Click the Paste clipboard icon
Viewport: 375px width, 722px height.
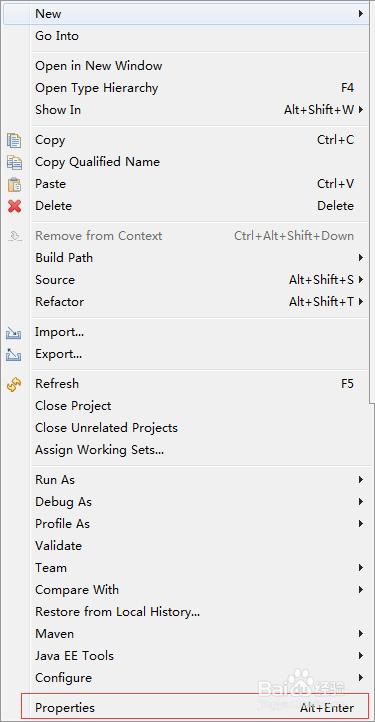tap(14, 184)
